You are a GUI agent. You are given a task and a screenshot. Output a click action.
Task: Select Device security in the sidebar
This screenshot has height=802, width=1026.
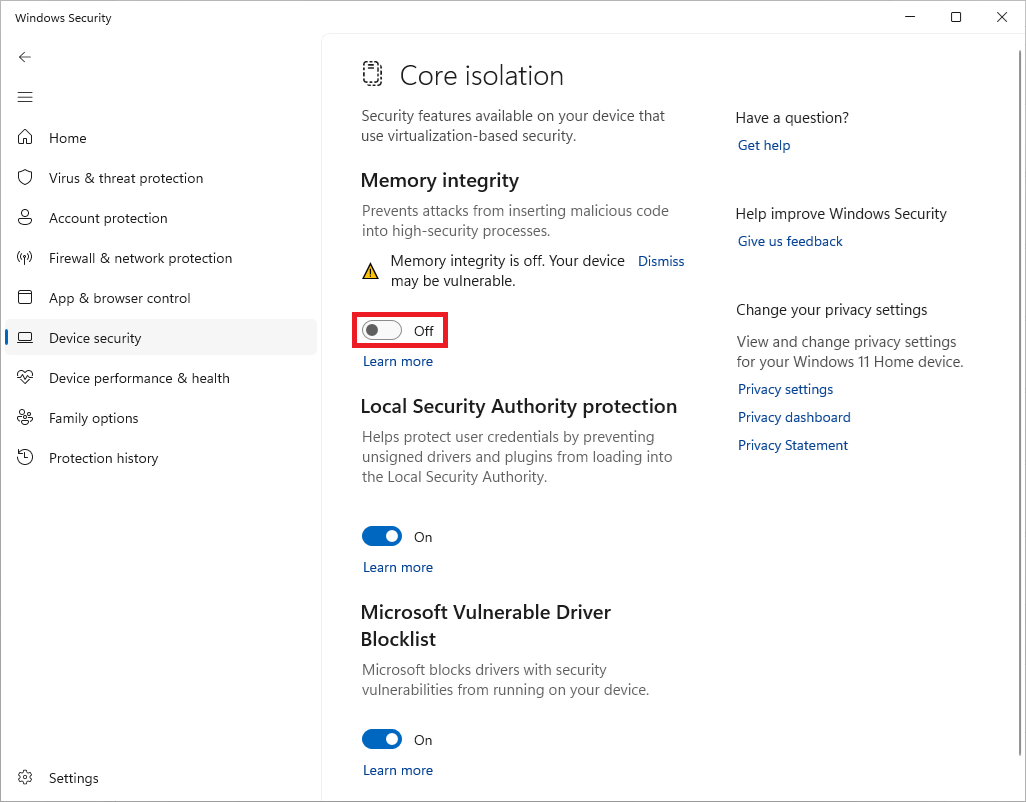(x=97, y=337)
